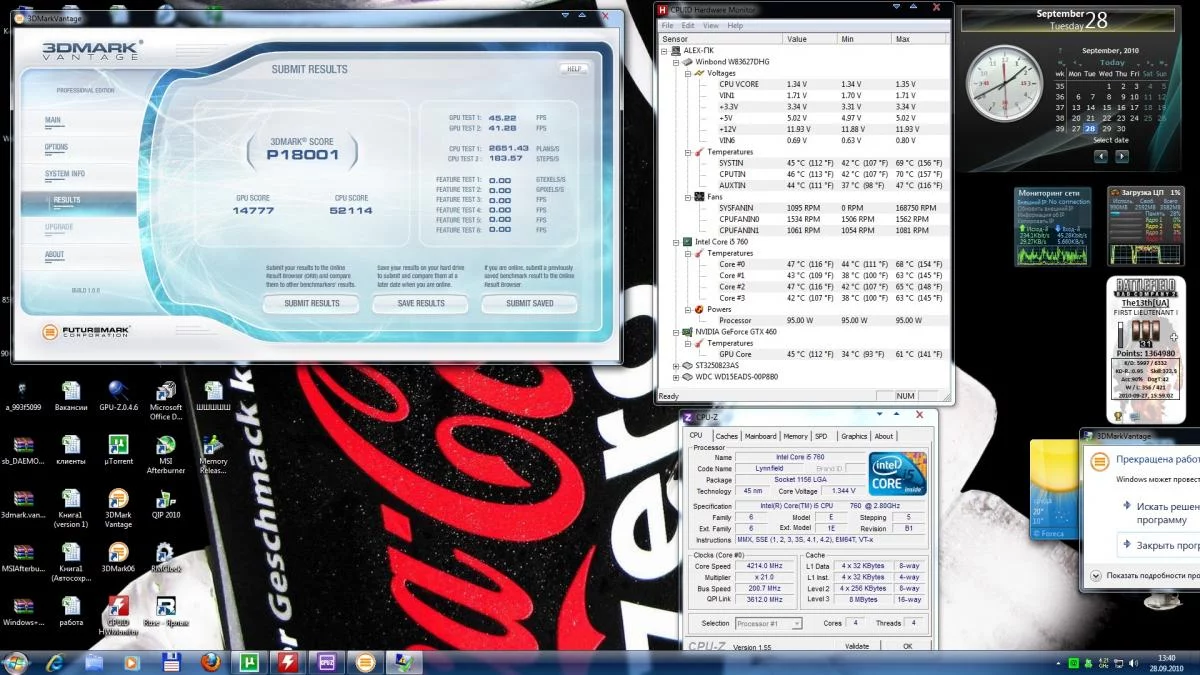Viewport: 1200px width, 675px height.
Task: Collapse the Voltages group in HWMonitor
Action: [688, 73]
